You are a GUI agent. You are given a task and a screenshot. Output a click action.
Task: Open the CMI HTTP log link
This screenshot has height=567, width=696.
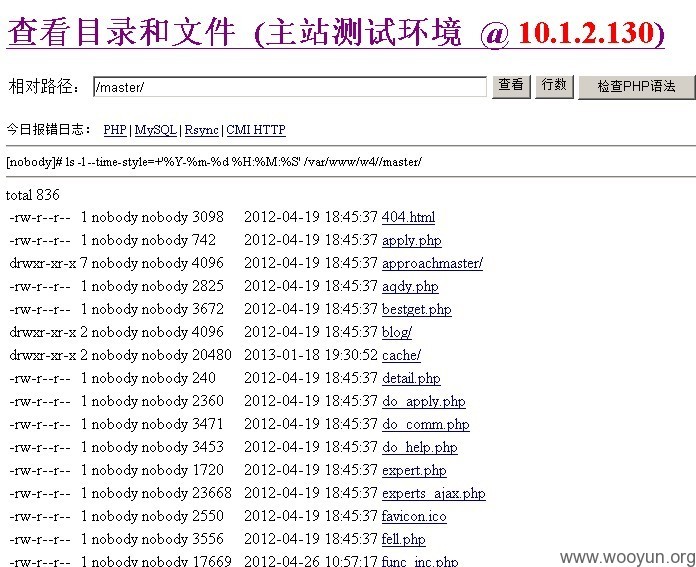(256, 130)
